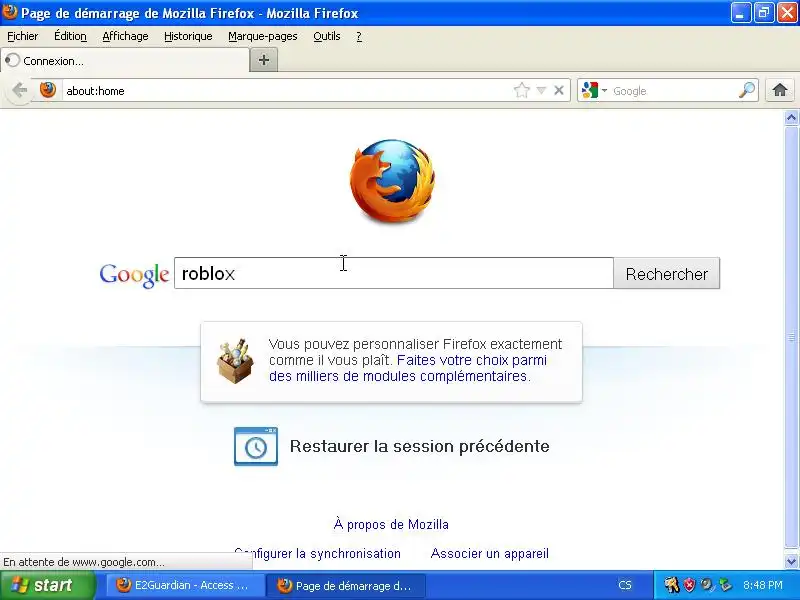Click the first system tray icon
This screenshot has height=600, width=800.
671,585
